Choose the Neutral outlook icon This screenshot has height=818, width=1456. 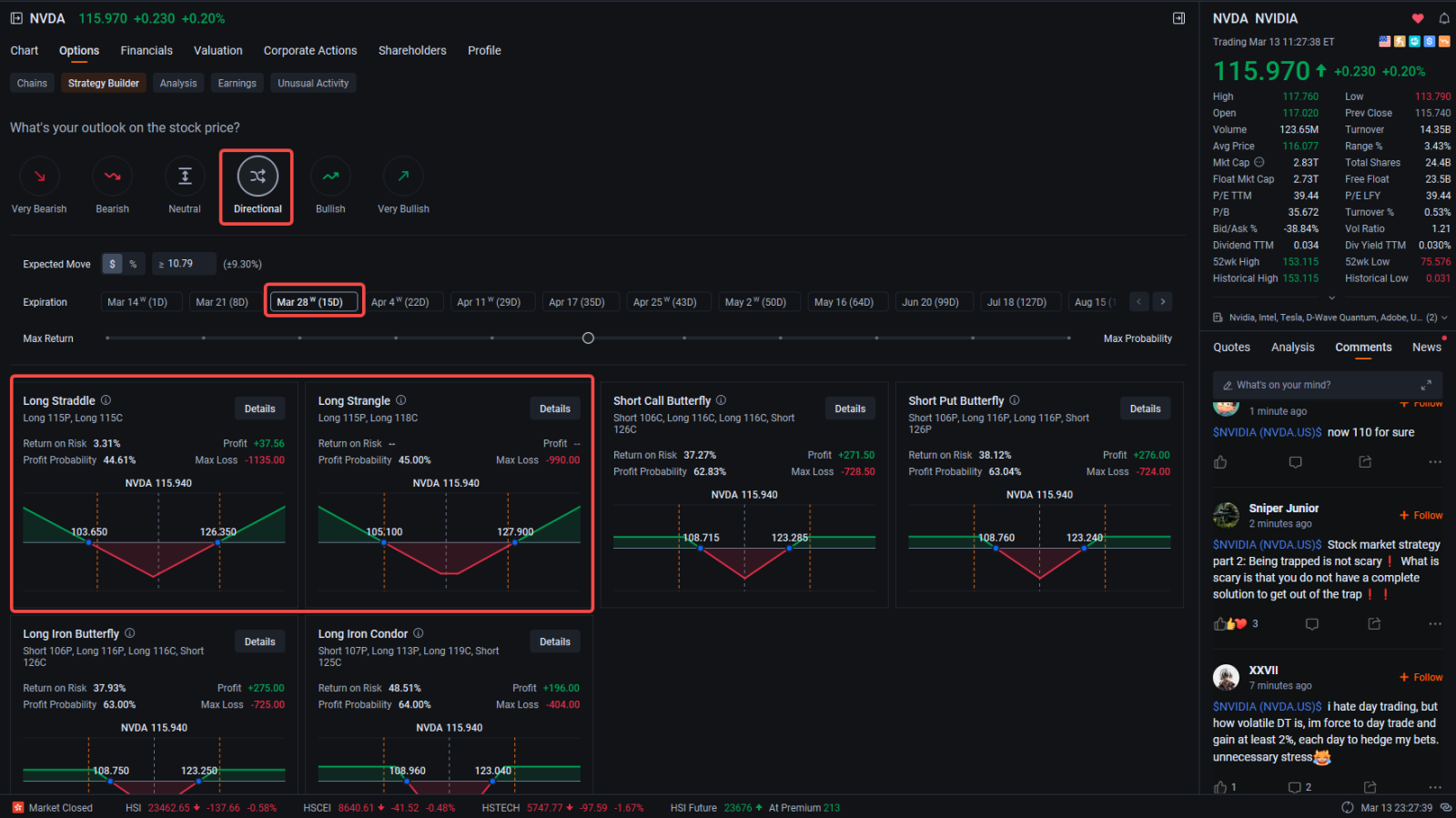[185, 177]
